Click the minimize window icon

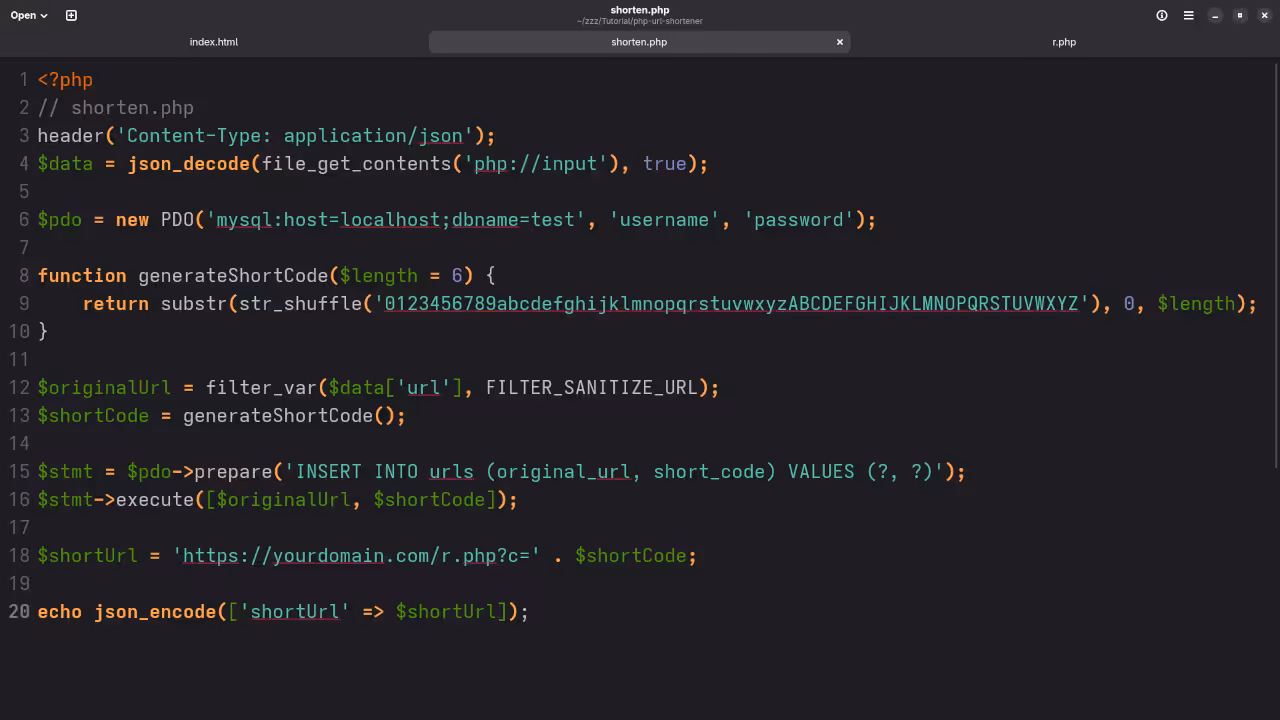coord(1215,15)
